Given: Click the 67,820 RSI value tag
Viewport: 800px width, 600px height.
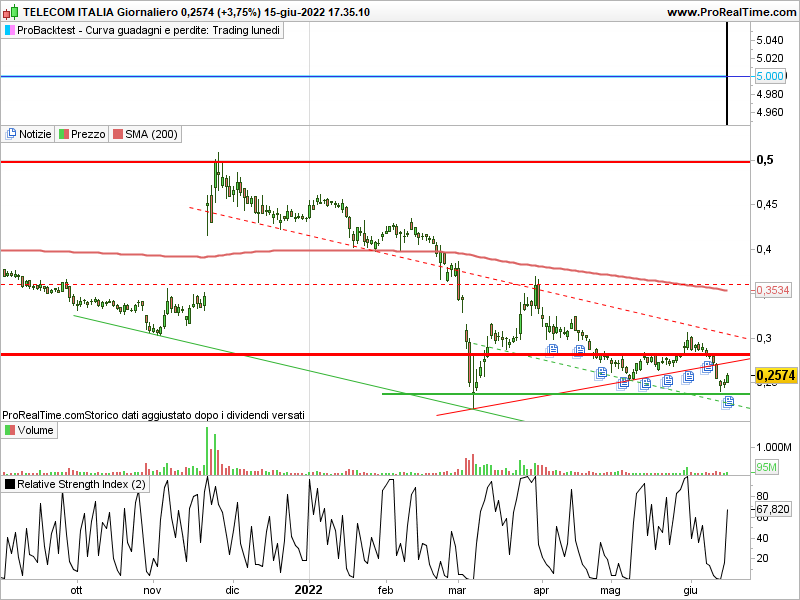Looking at the screenshot, I should [x=772, y=509].
